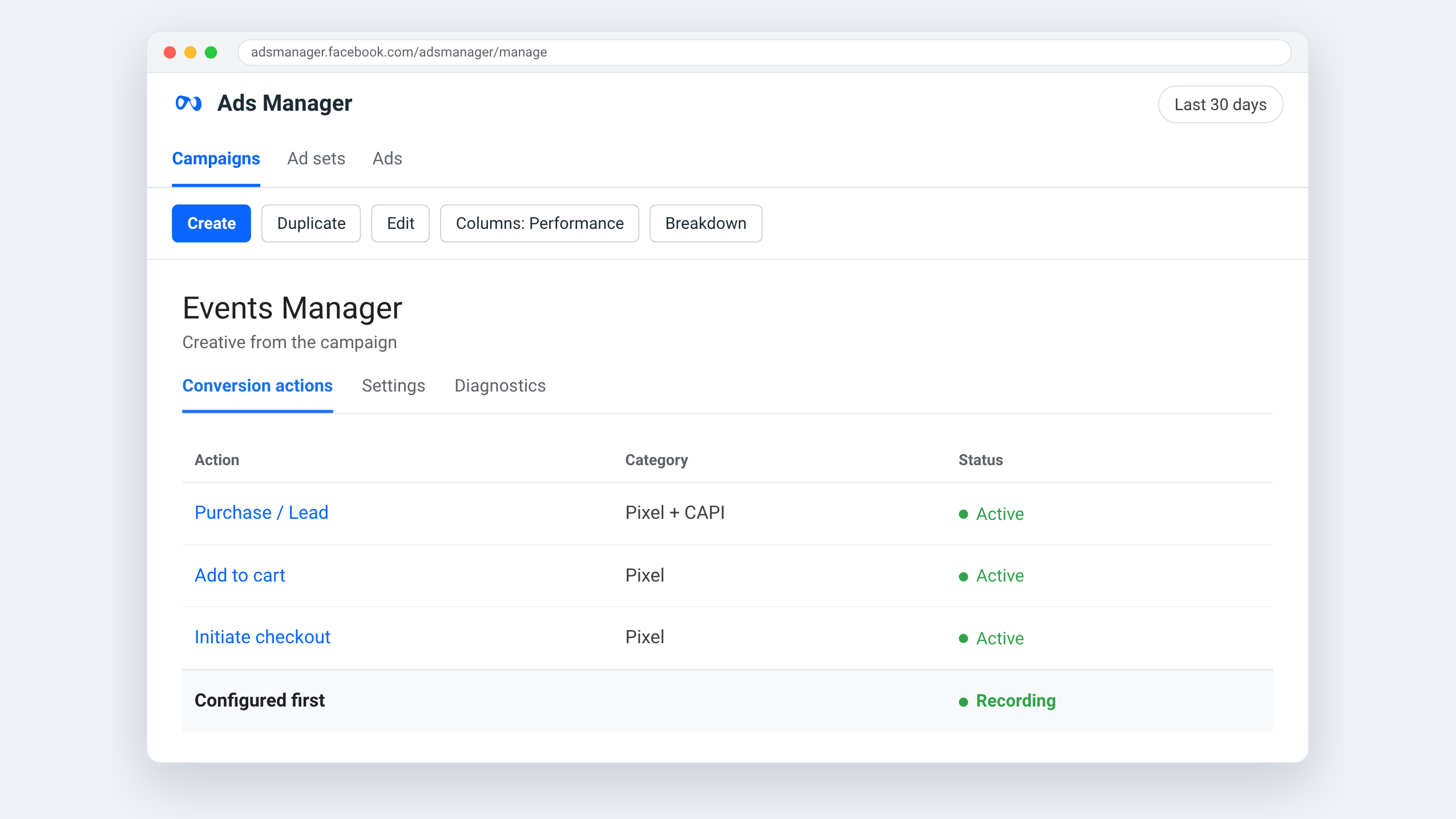The width and height of the screenshot is (1456, 819).
Task: Select Pixel + CAPI category cell
Action: 675,513
